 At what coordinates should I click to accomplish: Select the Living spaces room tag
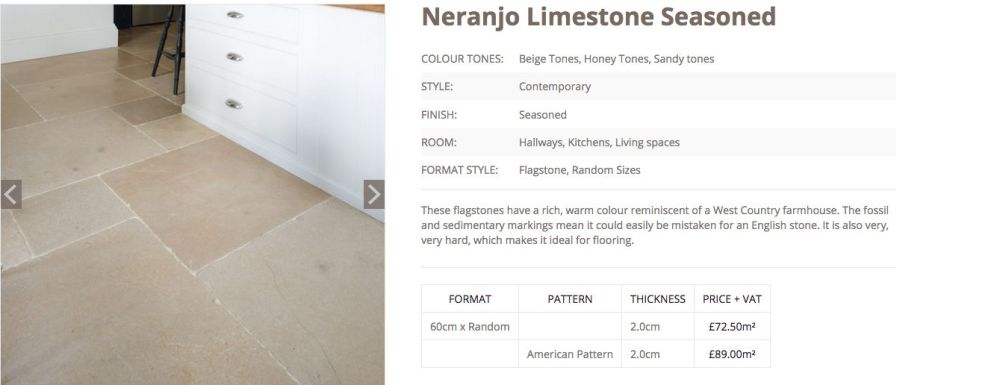click(x=647, y=143)
